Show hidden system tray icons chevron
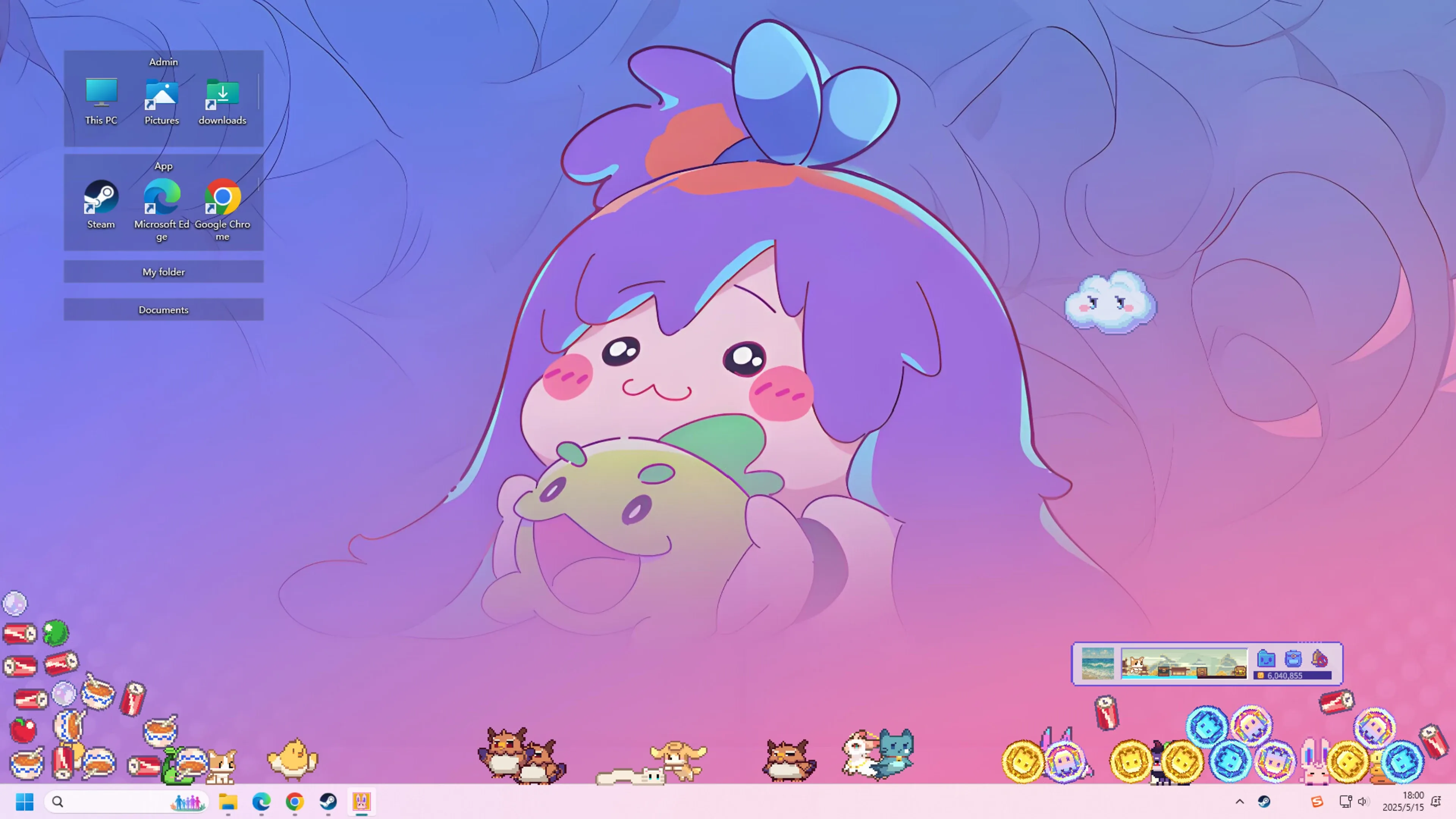 point(1239,802)
